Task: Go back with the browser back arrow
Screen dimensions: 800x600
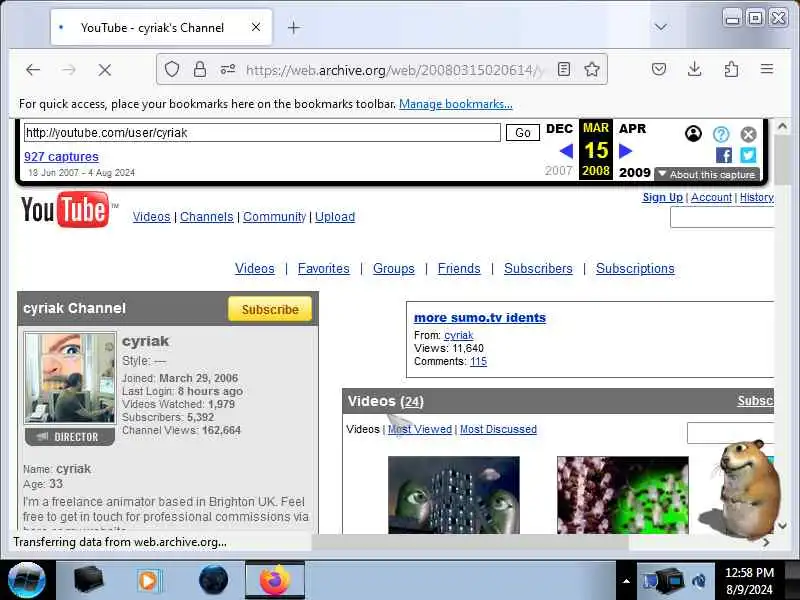Action: 33,69
